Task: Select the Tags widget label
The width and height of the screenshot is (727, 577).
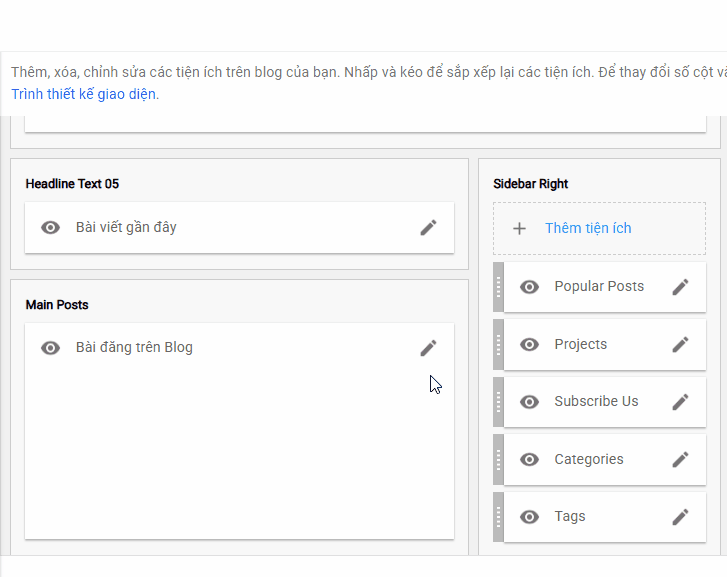Action: pos(570,517)
